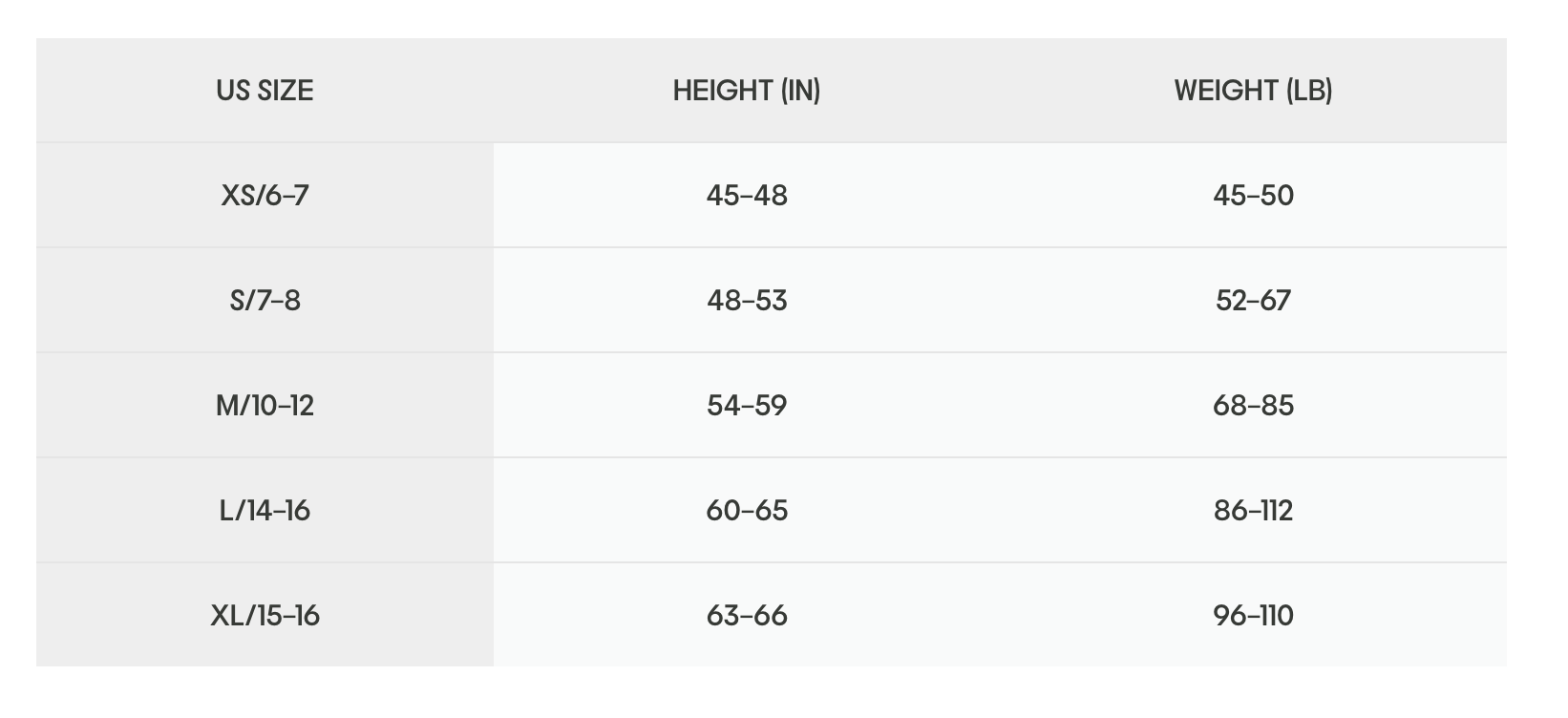Viewport: 1568px width, 718px height.
Task: Click the 54–59 height cell
Action: 747,406
